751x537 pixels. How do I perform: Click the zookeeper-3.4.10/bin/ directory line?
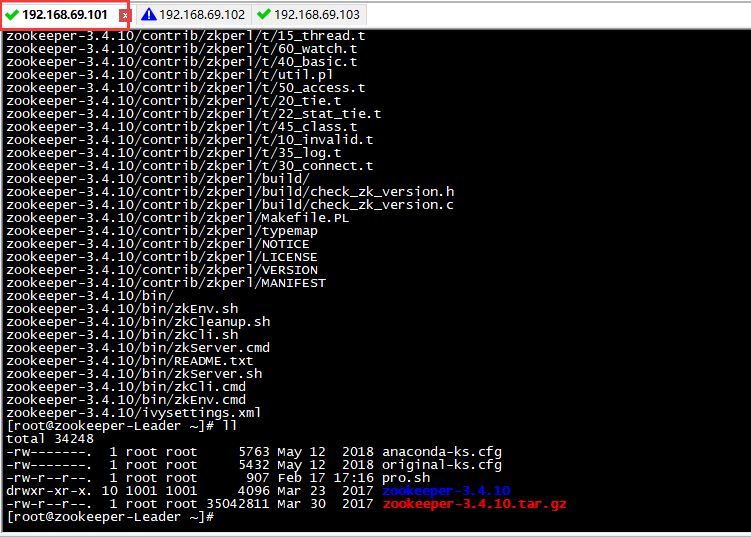coord(90,296)
